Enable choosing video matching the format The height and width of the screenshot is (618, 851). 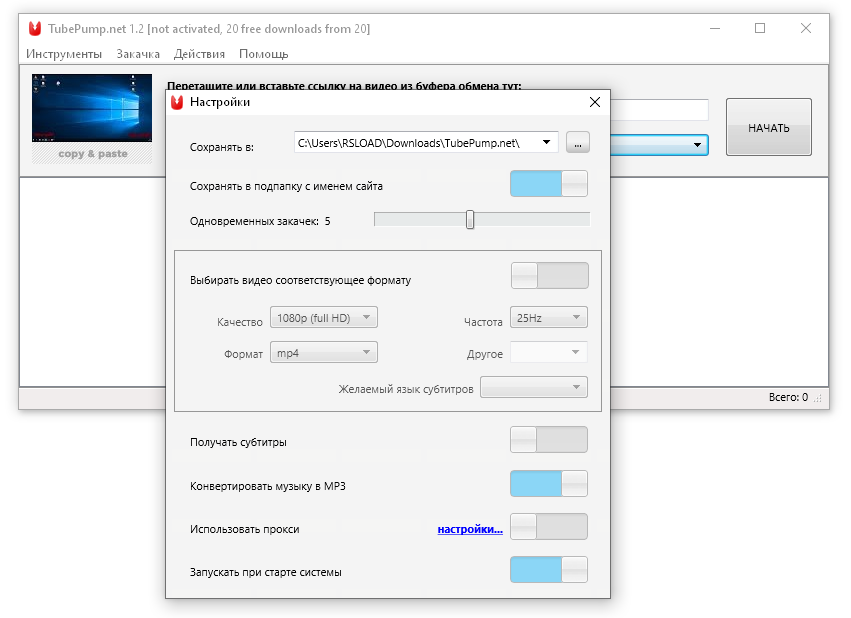[549, 276]
